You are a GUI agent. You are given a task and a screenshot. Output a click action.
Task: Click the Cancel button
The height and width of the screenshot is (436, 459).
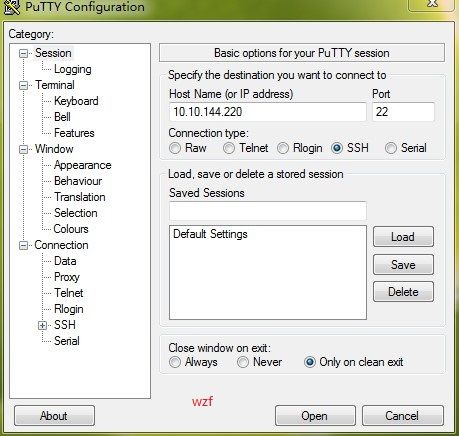point(403,416)
